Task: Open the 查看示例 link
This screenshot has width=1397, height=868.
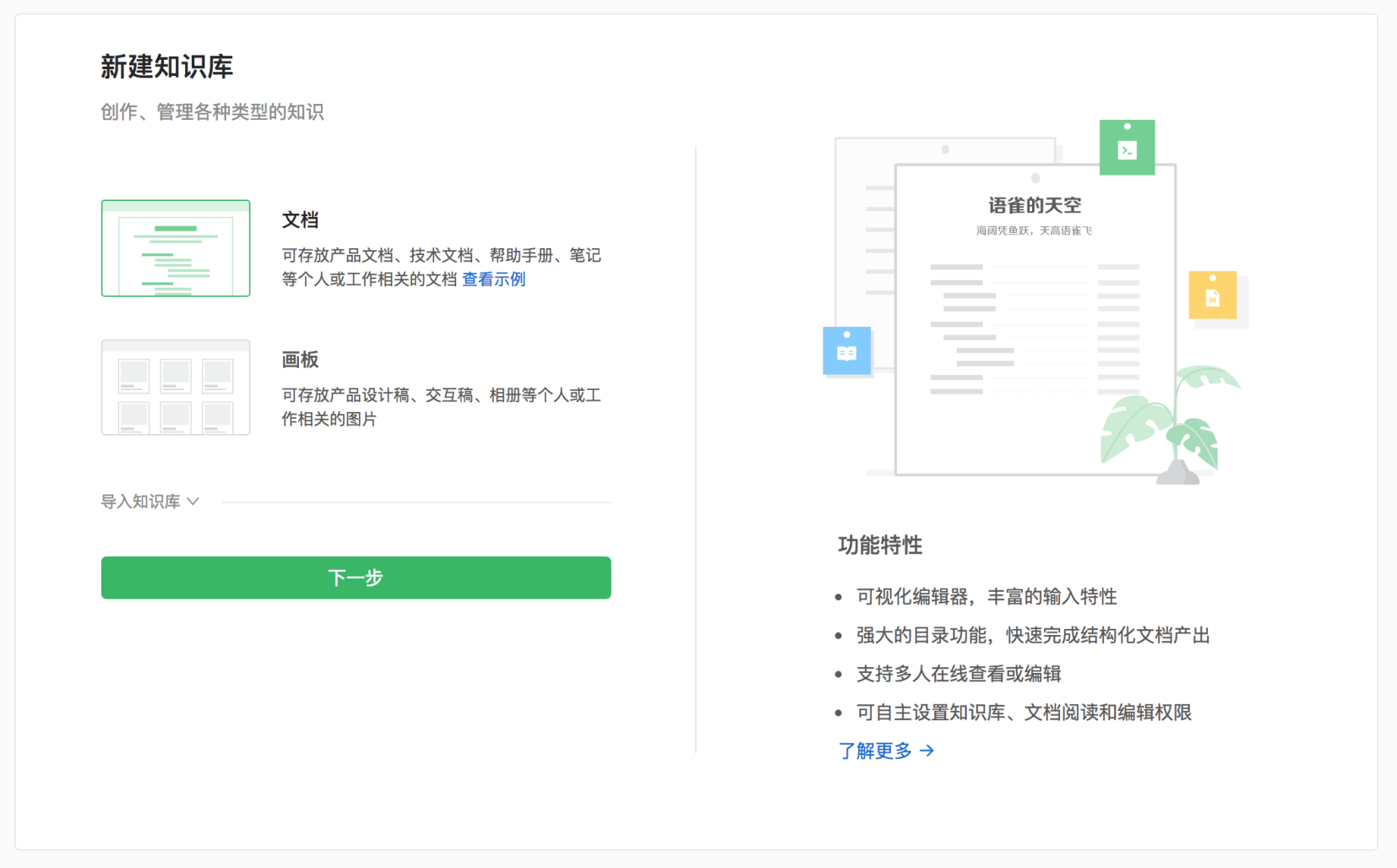Action: click(x=493, y=279)
